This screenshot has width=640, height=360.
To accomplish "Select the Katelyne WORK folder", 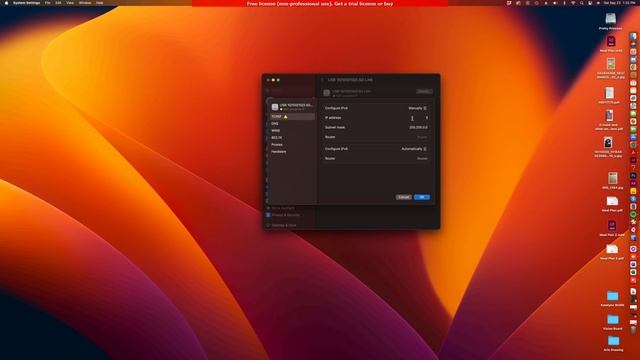I will click(x=613, y=296).
